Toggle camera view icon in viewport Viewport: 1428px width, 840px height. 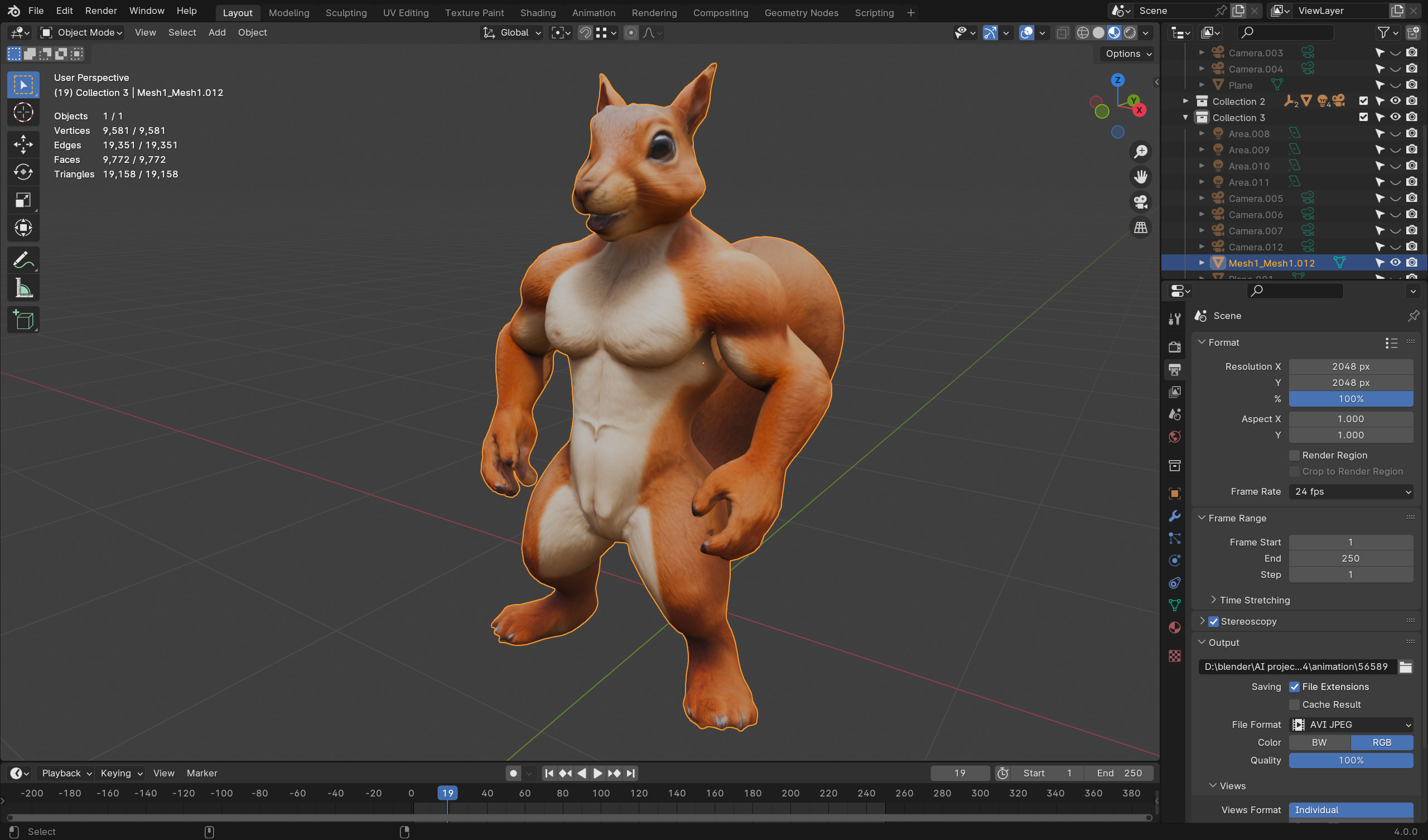point(1140,202)
